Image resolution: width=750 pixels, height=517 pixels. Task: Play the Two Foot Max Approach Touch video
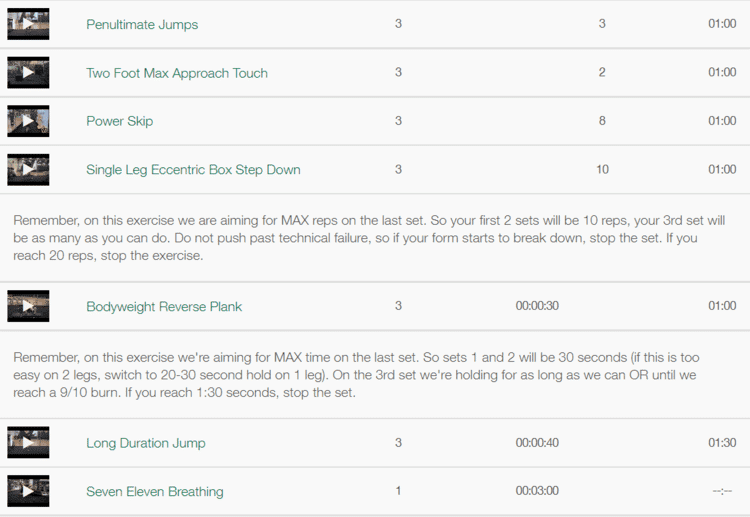[x=28, y=72]
